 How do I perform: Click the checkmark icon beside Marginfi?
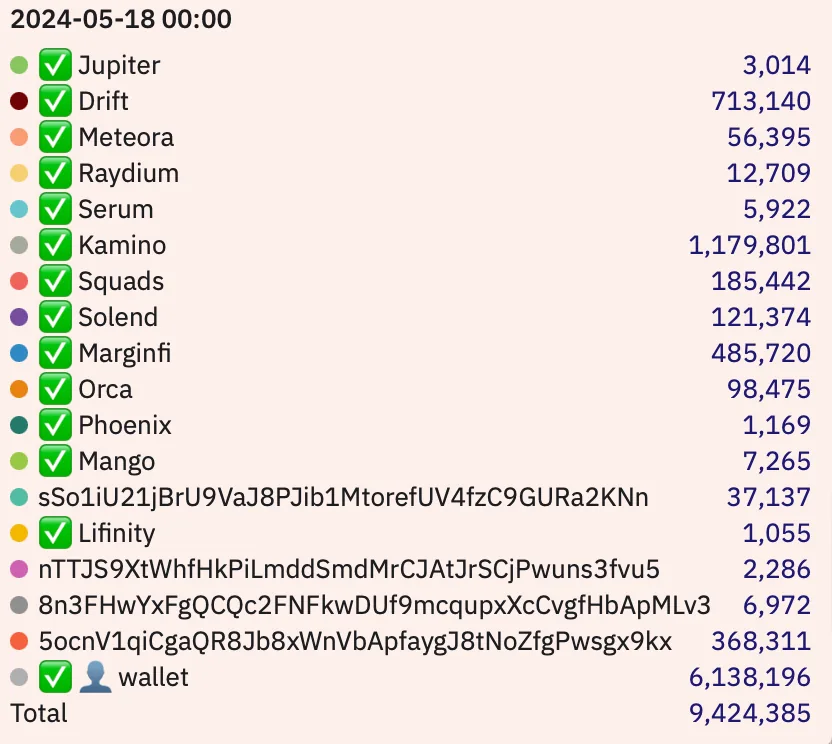[55, 353]
